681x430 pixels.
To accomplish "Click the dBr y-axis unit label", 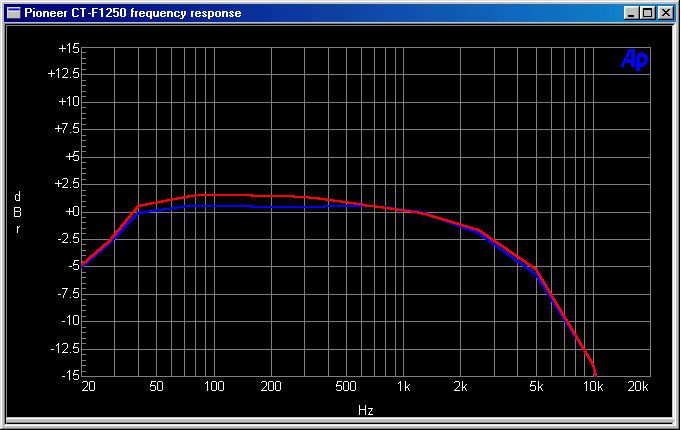I will 18,212.
